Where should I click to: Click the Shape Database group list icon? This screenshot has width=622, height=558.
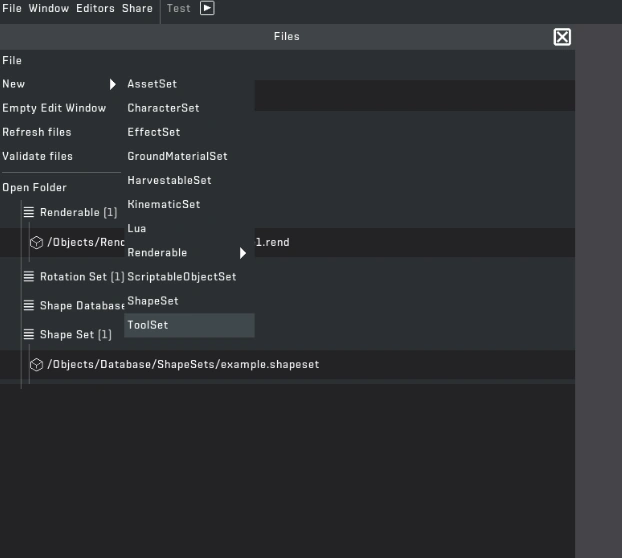(x=29, y=306)
